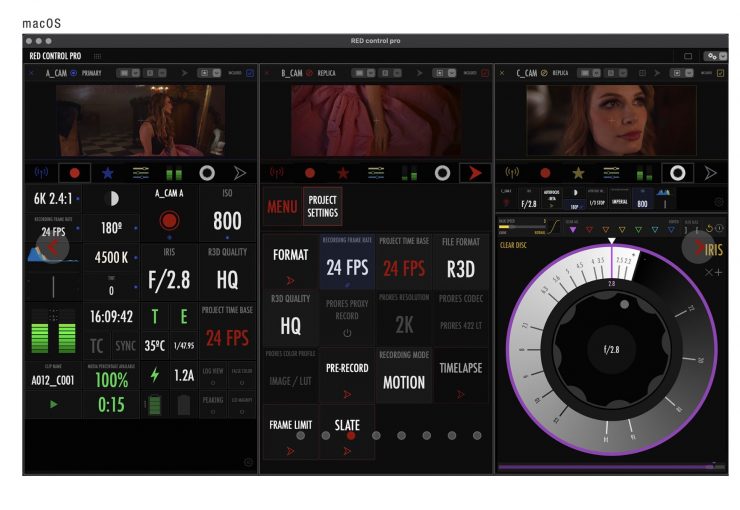
Task: Expand the gear settings dropdown at top right
Action: pos(715,56)
